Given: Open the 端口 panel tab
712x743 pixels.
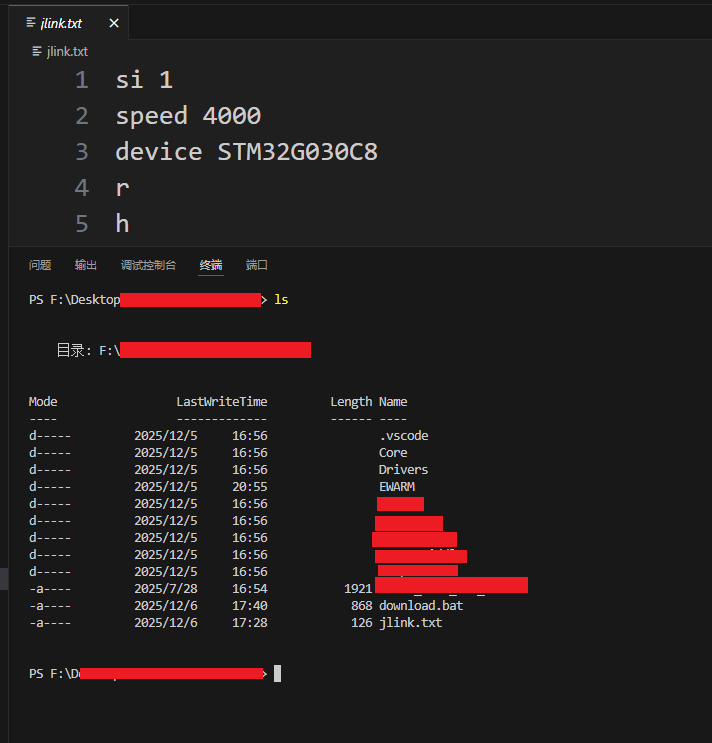Looking at the screenshot, I should pyautogui.click(x=257, y=265).
